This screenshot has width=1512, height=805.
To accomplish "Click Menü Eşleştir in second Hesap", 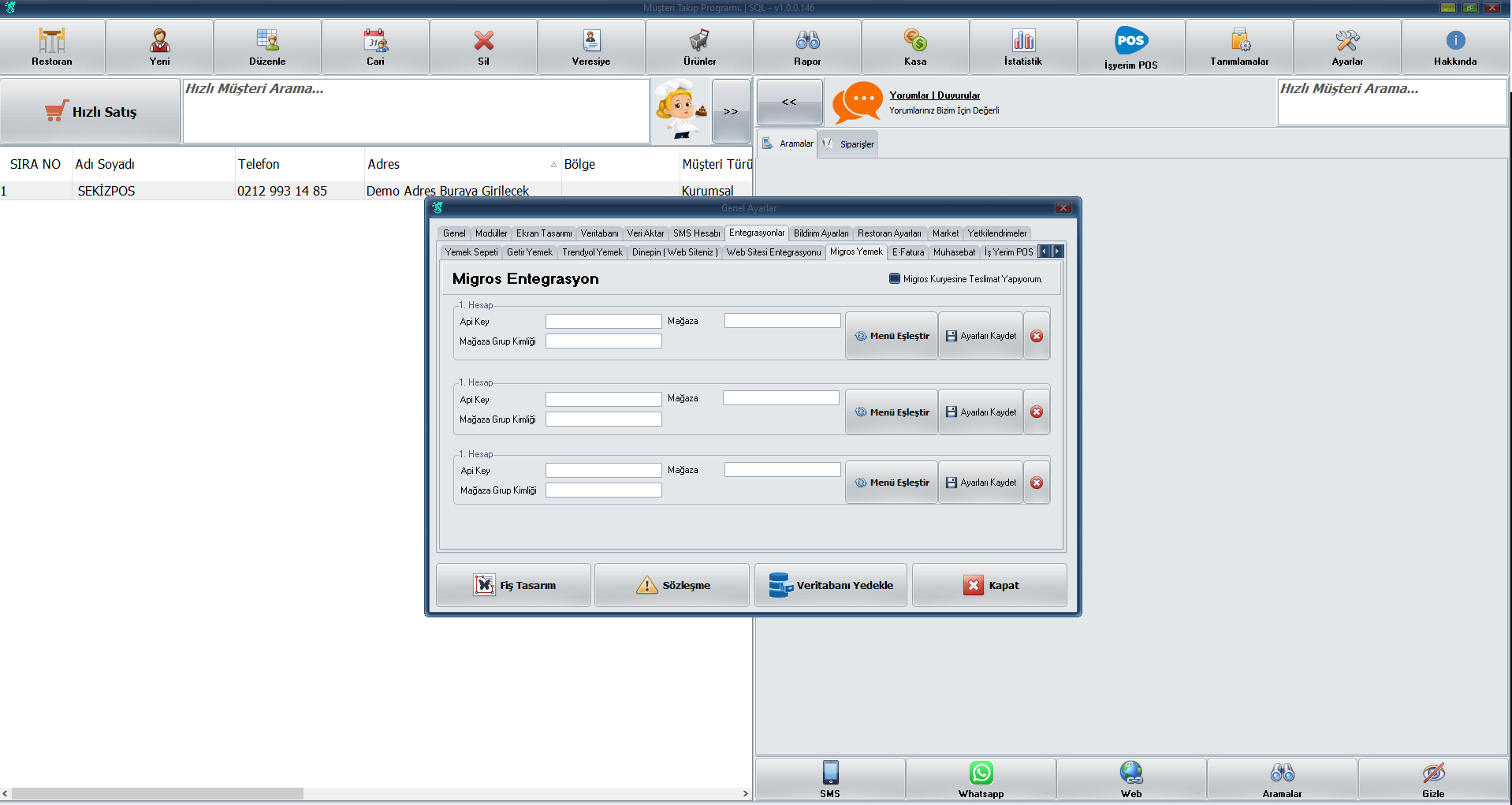I will (892, 412).
